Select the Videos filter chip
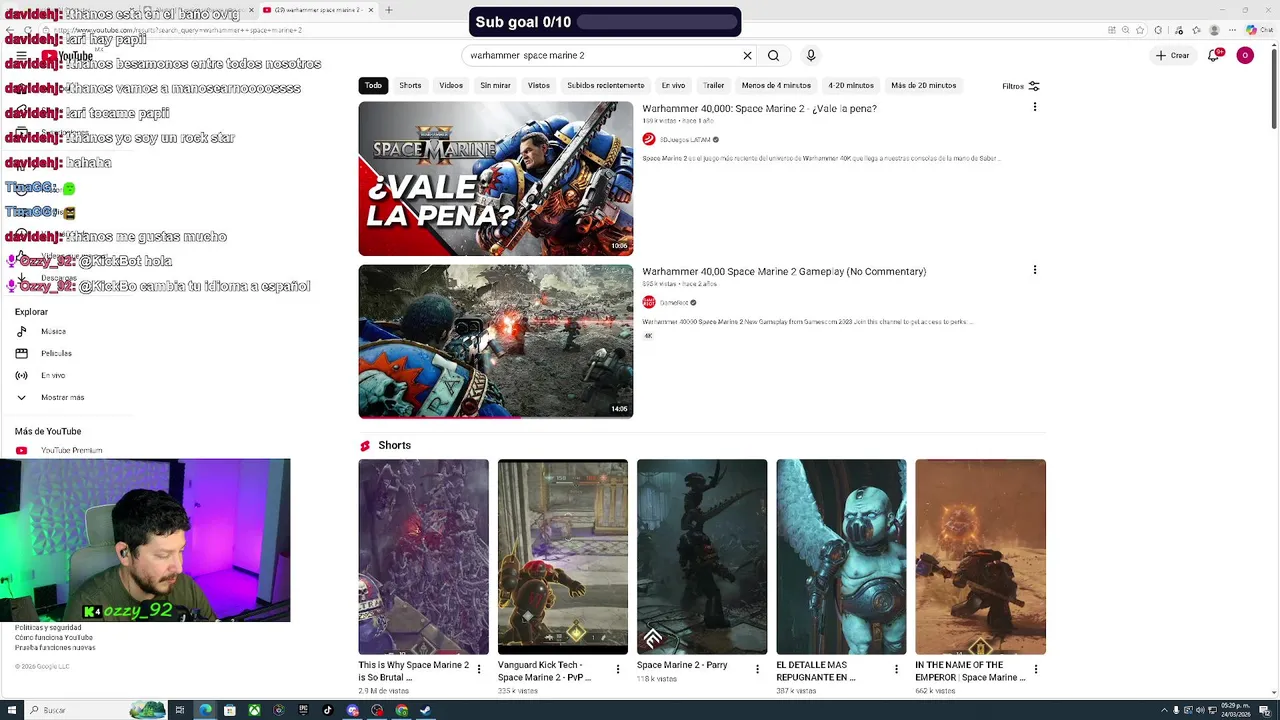 [451, 85]
